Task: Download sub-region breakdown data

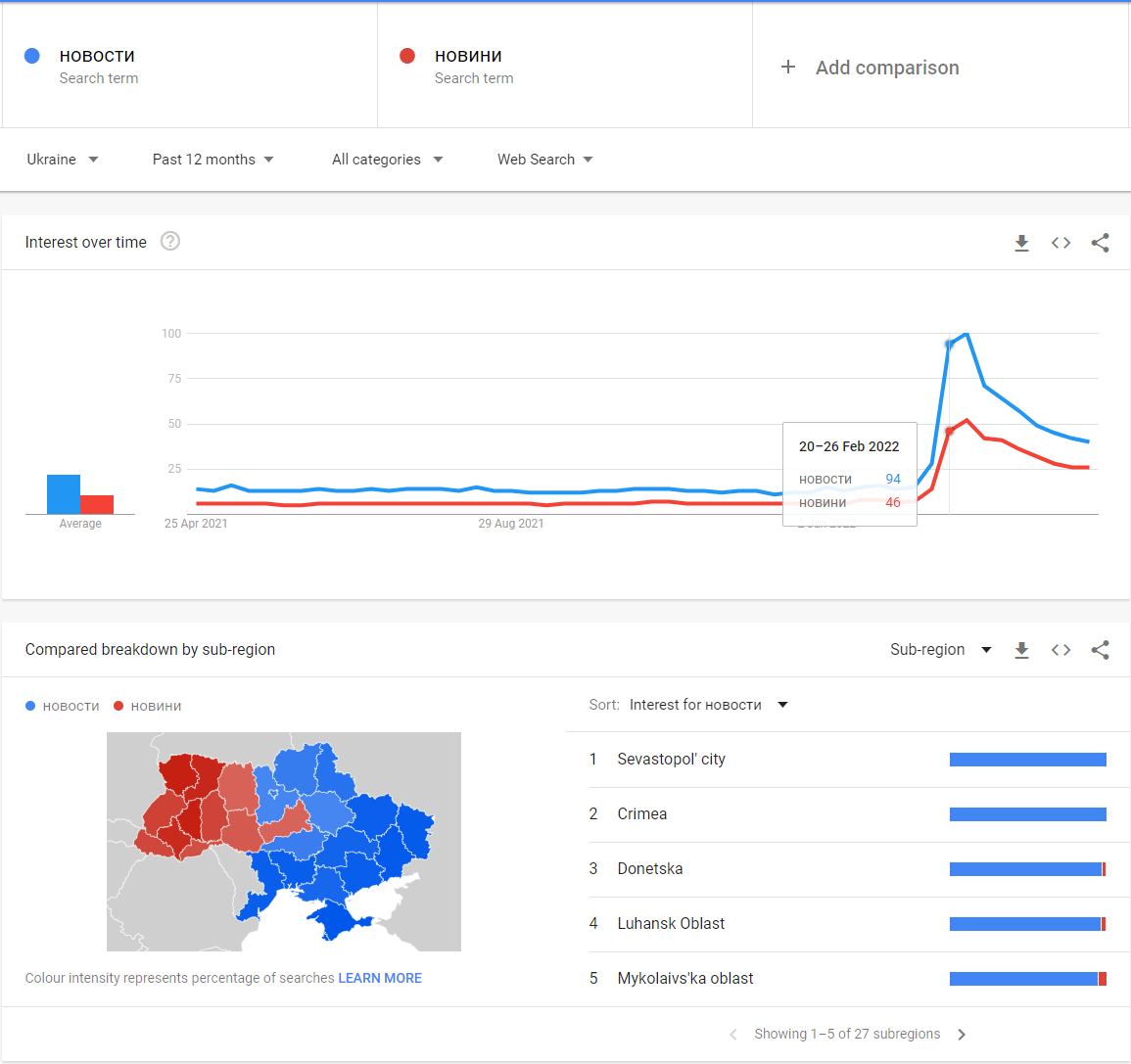Action: click(x=1021, y=650)
